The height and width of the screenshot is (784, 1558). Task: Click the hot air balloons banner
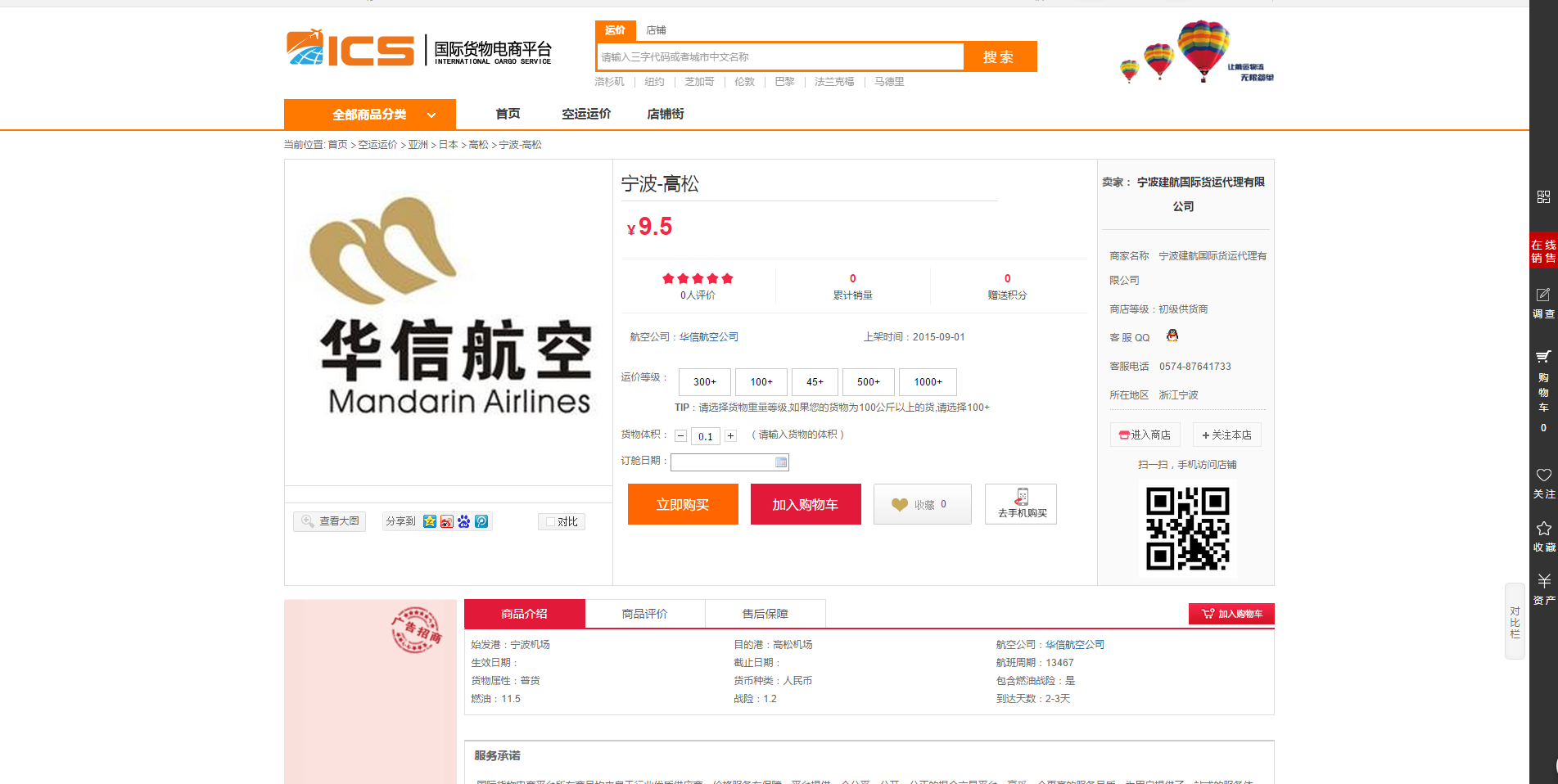point(1196,52)
